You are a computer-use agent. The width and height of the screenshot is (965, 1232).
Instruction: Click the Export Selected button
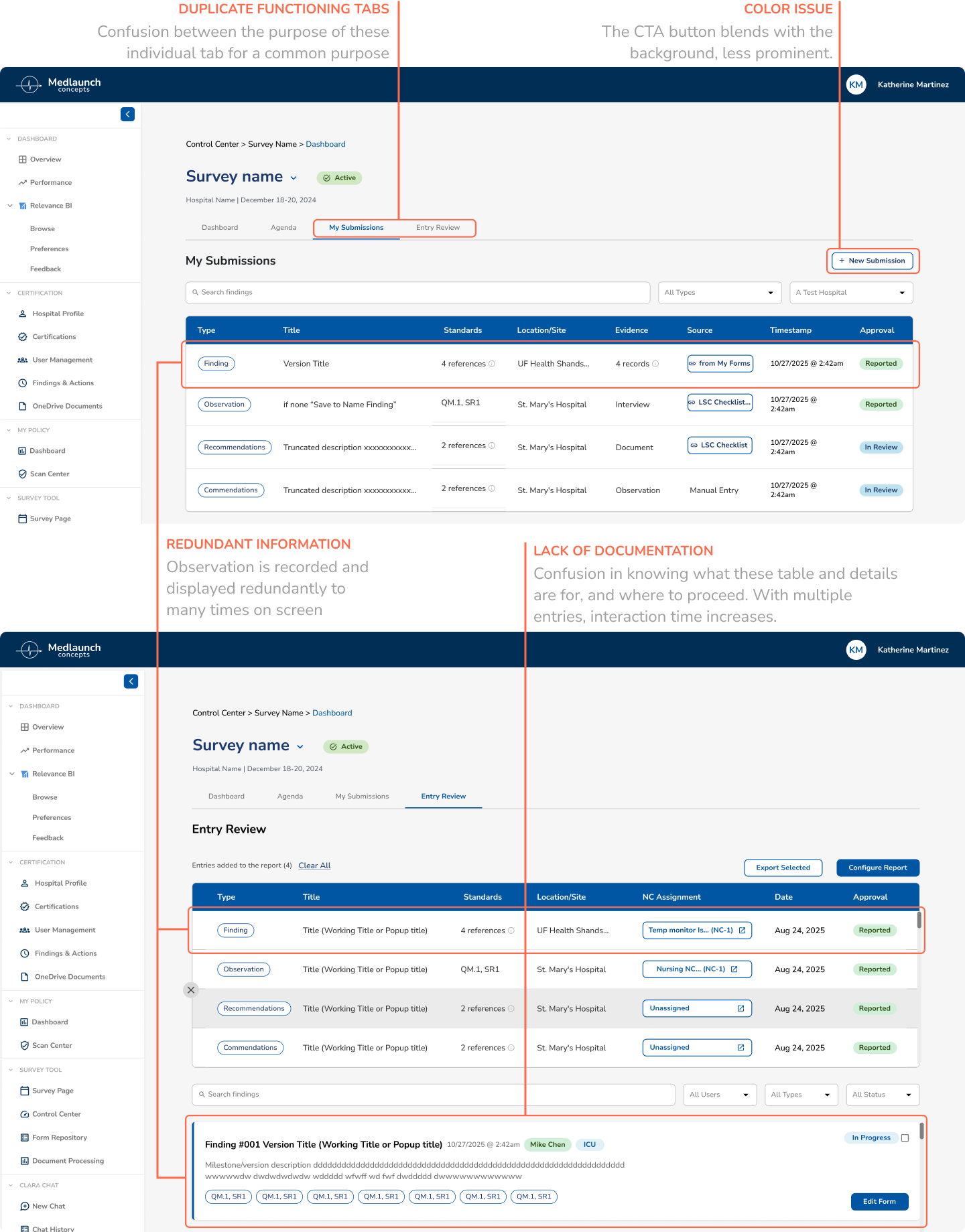pos(783,868)
